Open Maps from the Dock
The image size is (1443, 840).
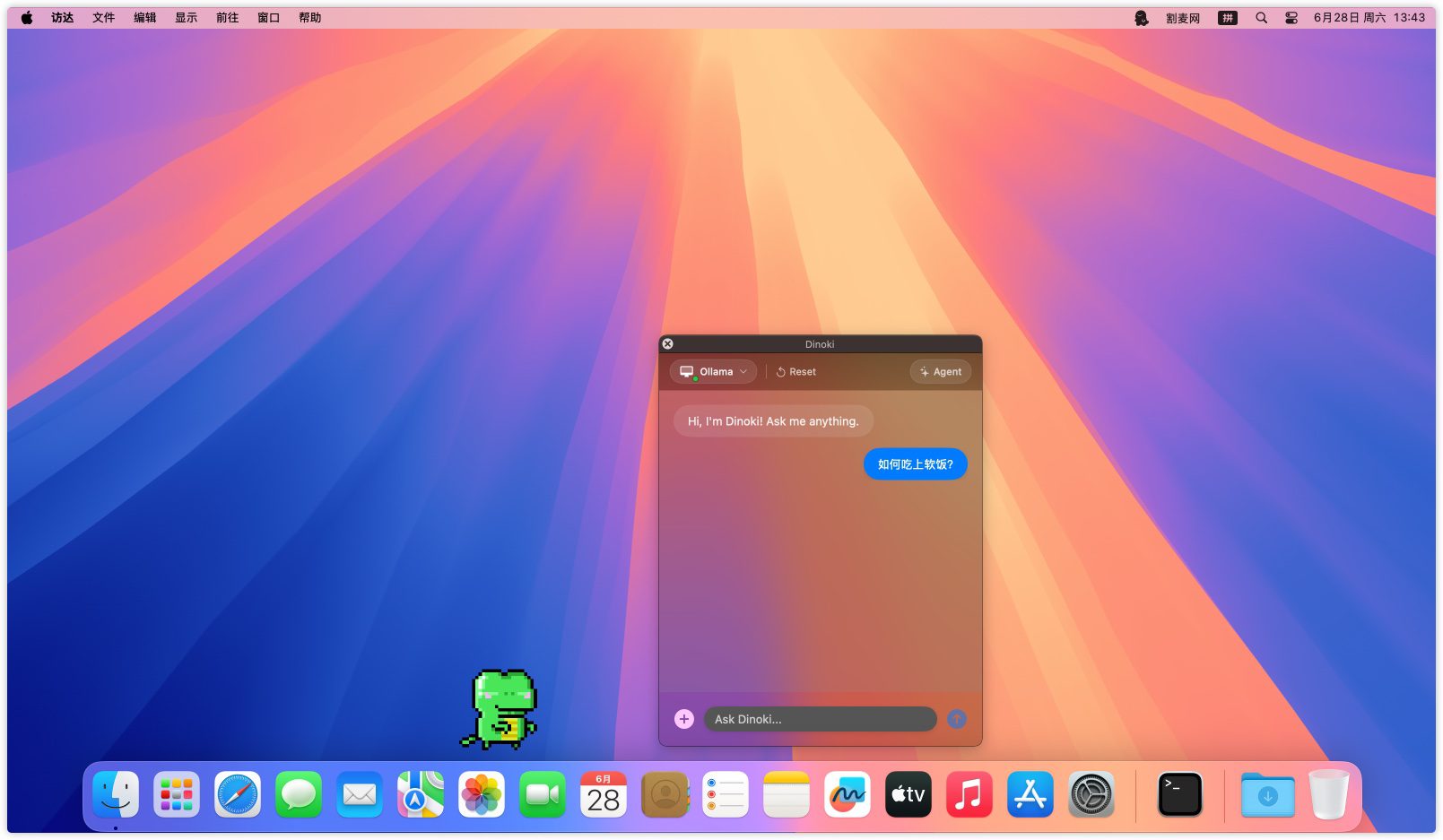pos(421,794)
